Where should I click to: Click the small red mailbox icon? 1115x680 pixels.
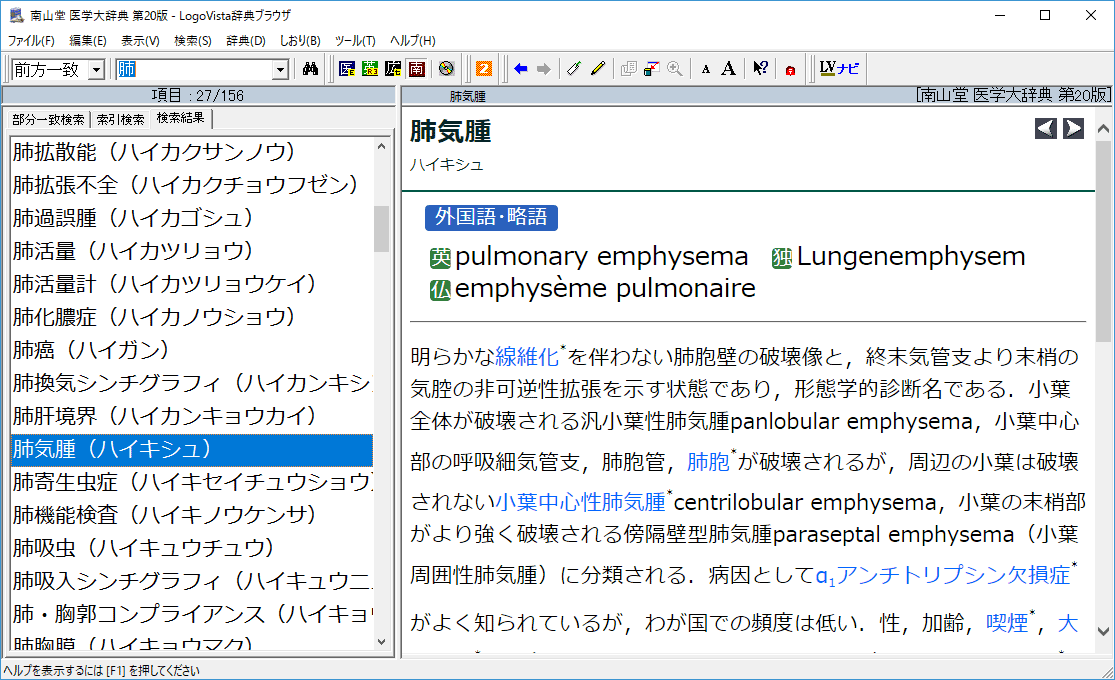coord(790,70)
